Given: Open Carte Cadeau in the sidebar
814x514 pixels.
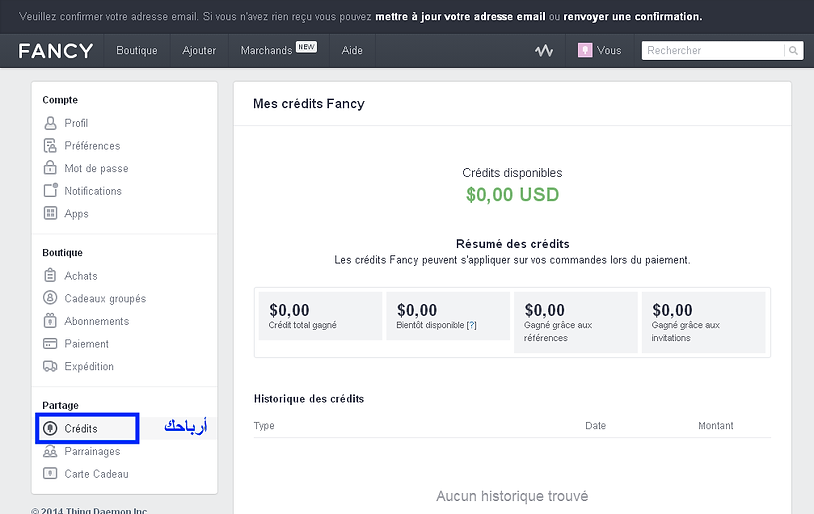Looking at the screenshot, I should (x=96, y=474).
